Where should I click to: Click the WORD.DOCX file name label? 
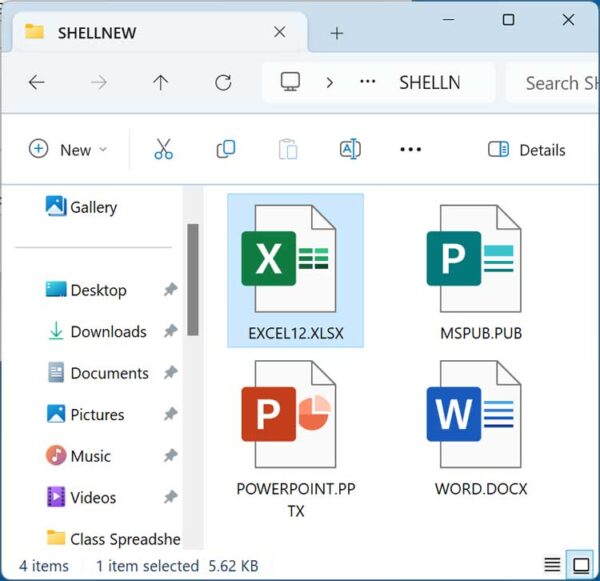(481, 489)
